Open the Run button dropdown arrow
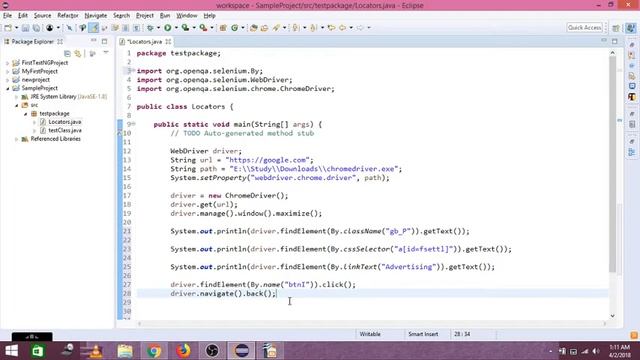The width and height of the screenshot is (640, 360). click(x=176, y=28)
